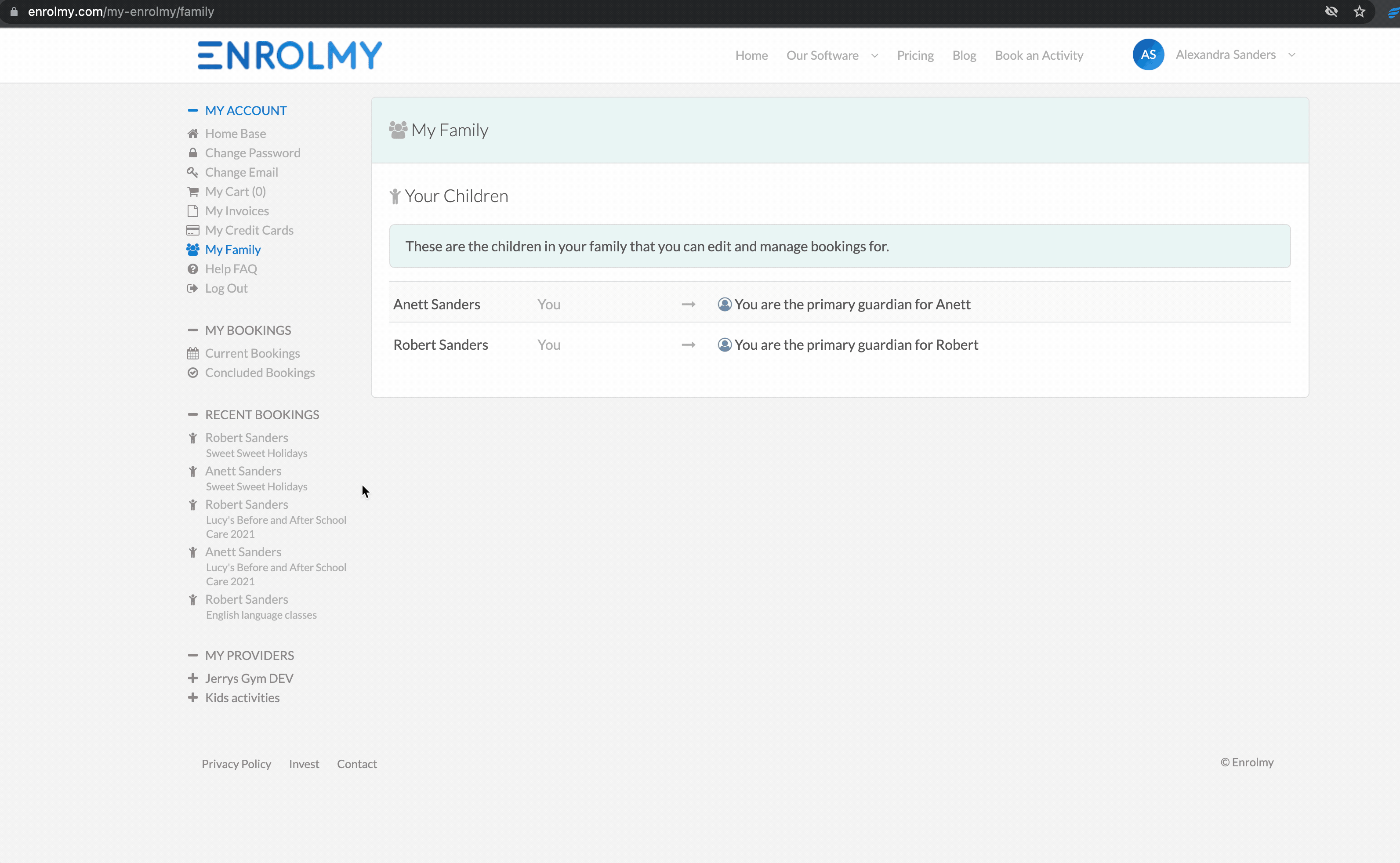This screenshot has height=863, width=1400.
Task: Open the Our Software menu item
Action: coord(823,55)
